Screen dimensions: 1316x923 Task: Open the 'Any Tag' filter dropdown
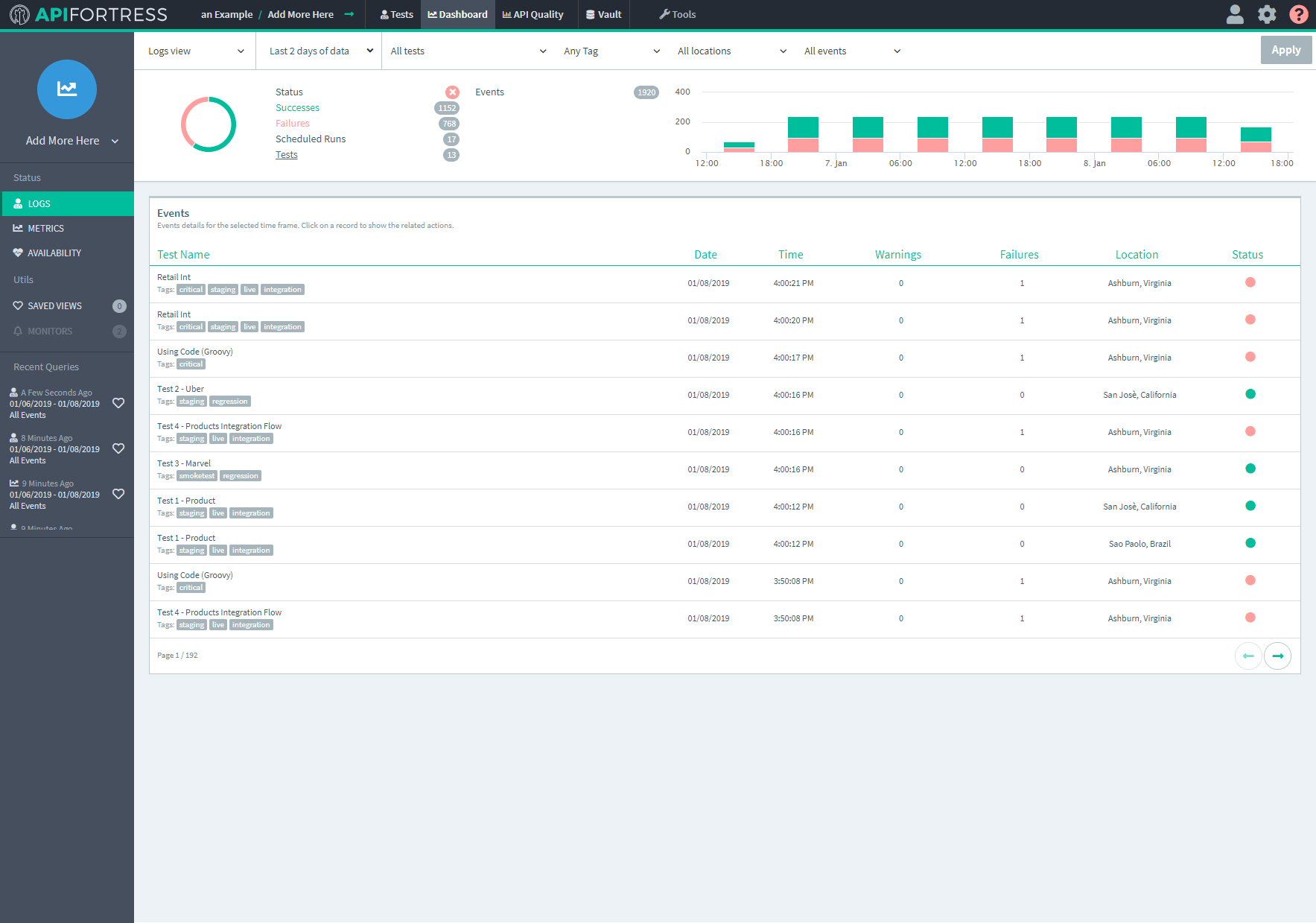click(611, 51)
